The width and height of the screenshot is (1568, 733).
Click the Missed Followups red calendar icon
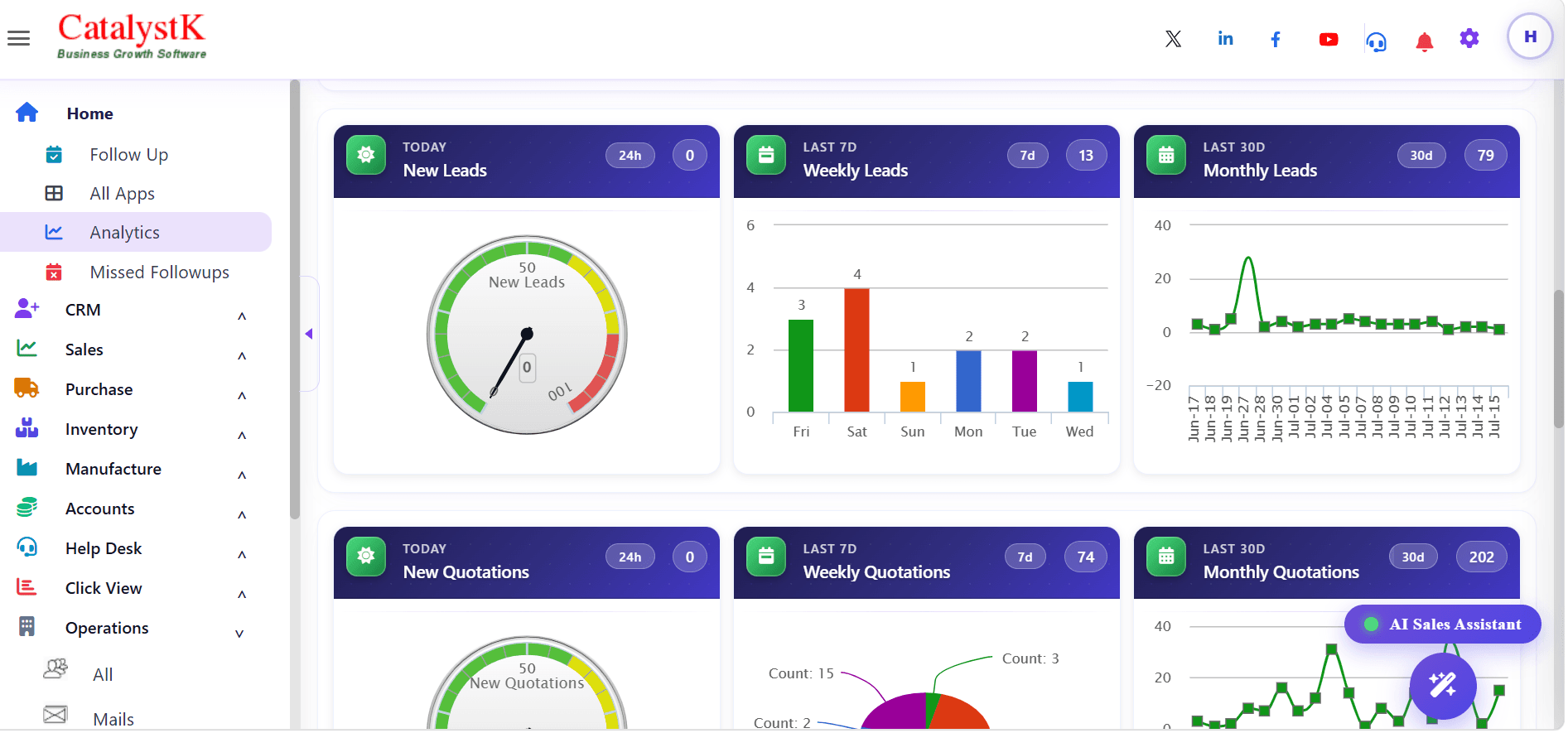[x=54, y=272]
